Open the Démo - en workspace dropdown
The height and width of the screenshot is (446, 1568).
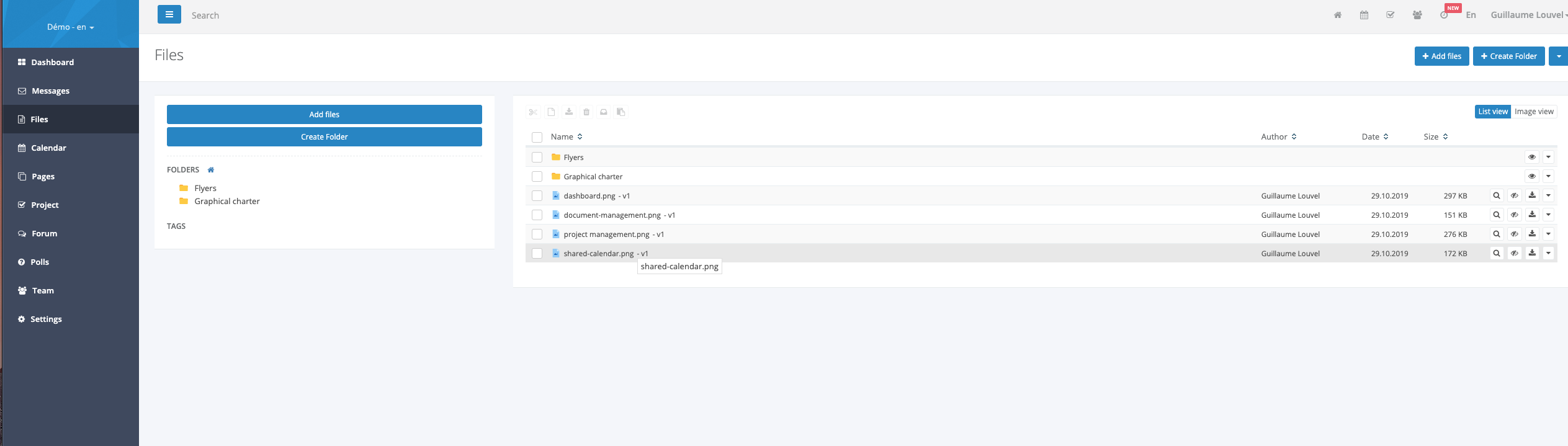[x=70, y=27]
